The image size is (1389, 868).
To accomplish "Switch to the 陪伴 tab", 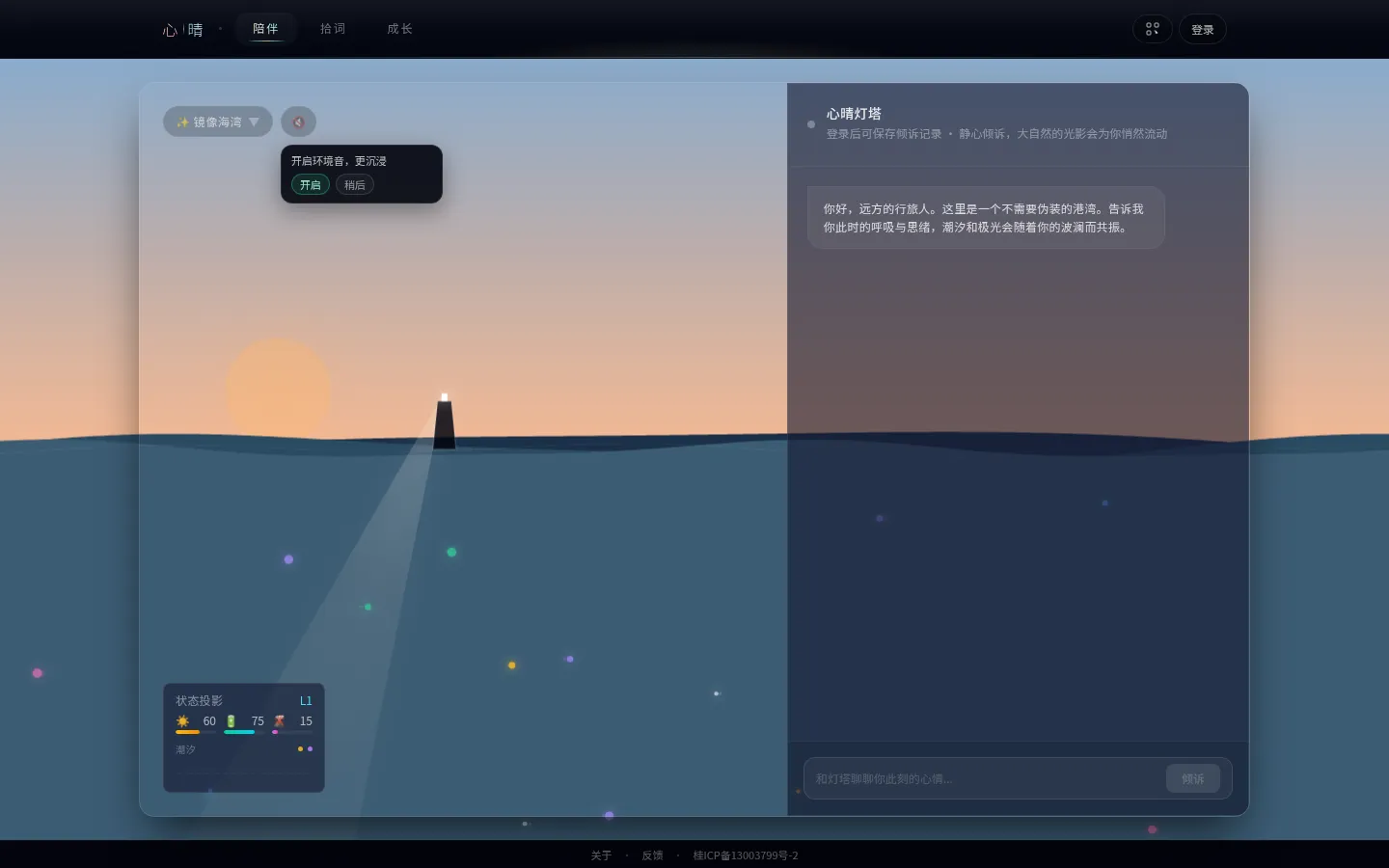I will click(x=265, y=29).
